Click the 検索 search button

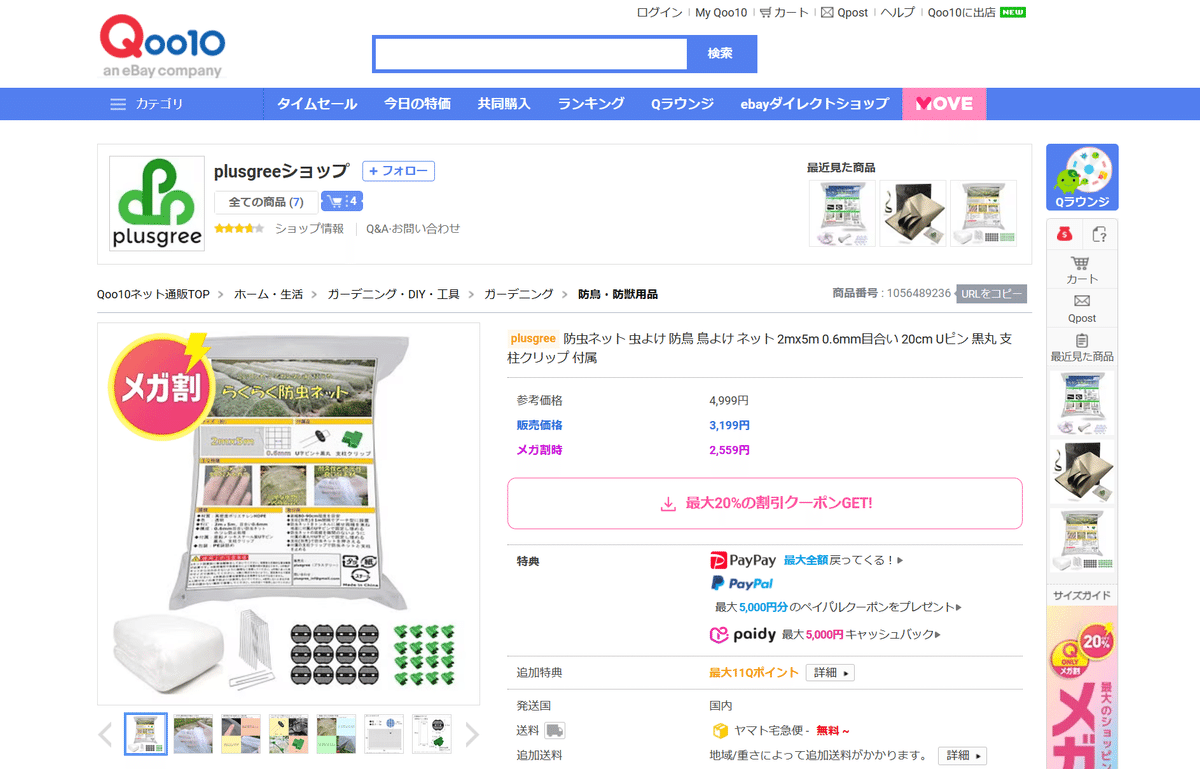coord(721,54)
